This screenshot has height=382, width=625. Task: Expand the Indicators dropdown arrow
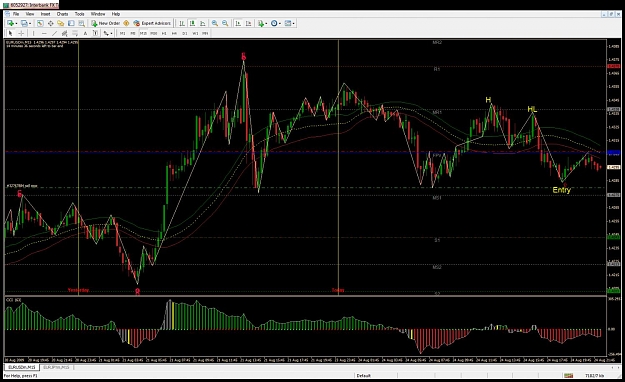click(x=266, y=24)
